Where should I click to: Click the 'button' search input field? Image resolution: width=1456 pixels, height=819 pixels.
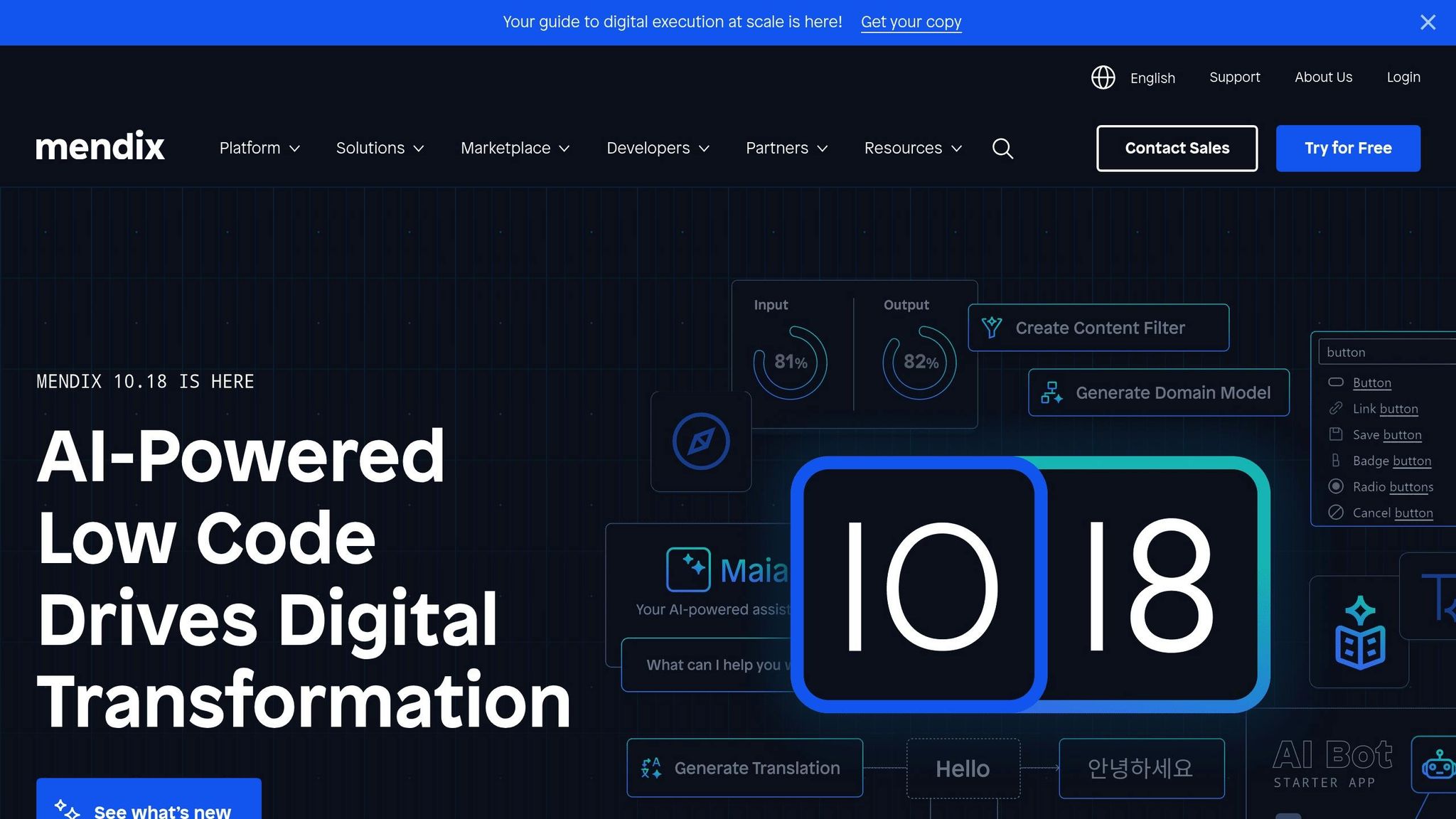[x=1386, y=352]
